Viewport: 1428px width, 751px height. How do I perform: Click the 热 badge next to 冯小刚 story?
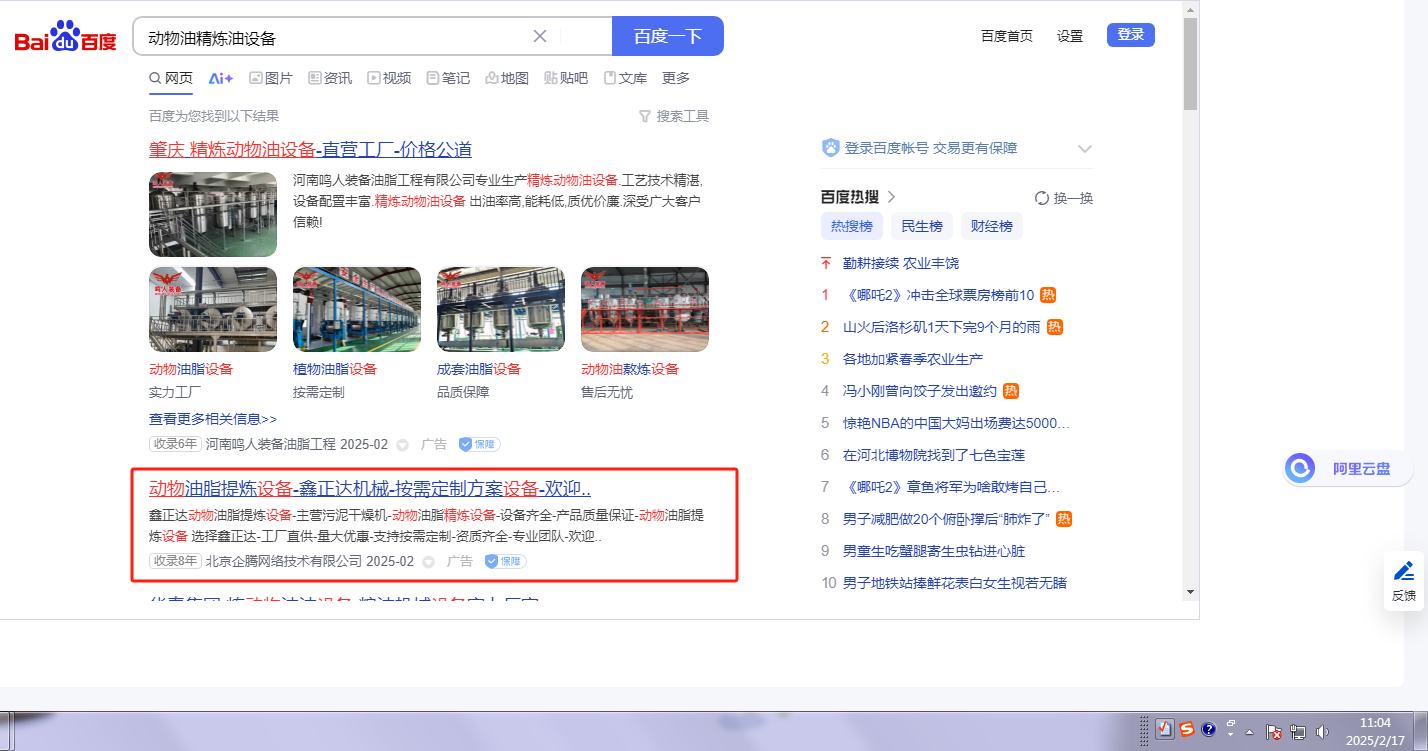pos(1011,391)
